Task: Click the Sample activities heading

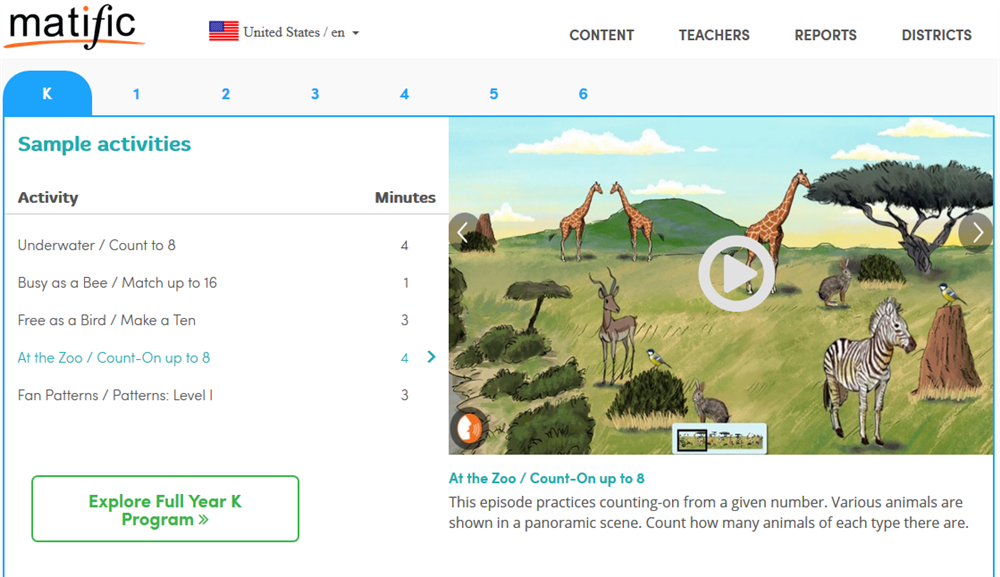Action: point(104,144)
